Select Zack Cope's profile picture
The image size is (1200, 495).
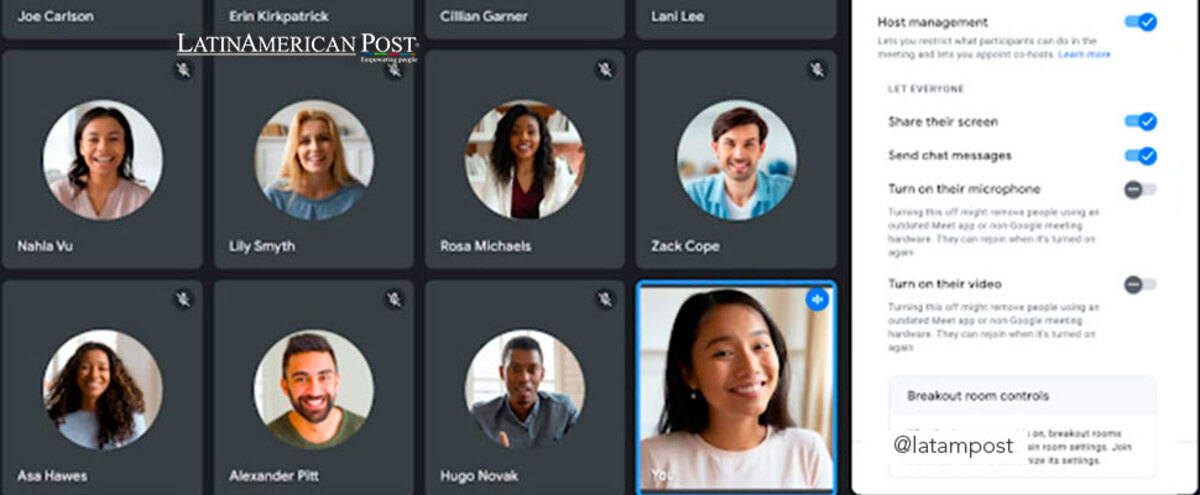click(737, 159)
